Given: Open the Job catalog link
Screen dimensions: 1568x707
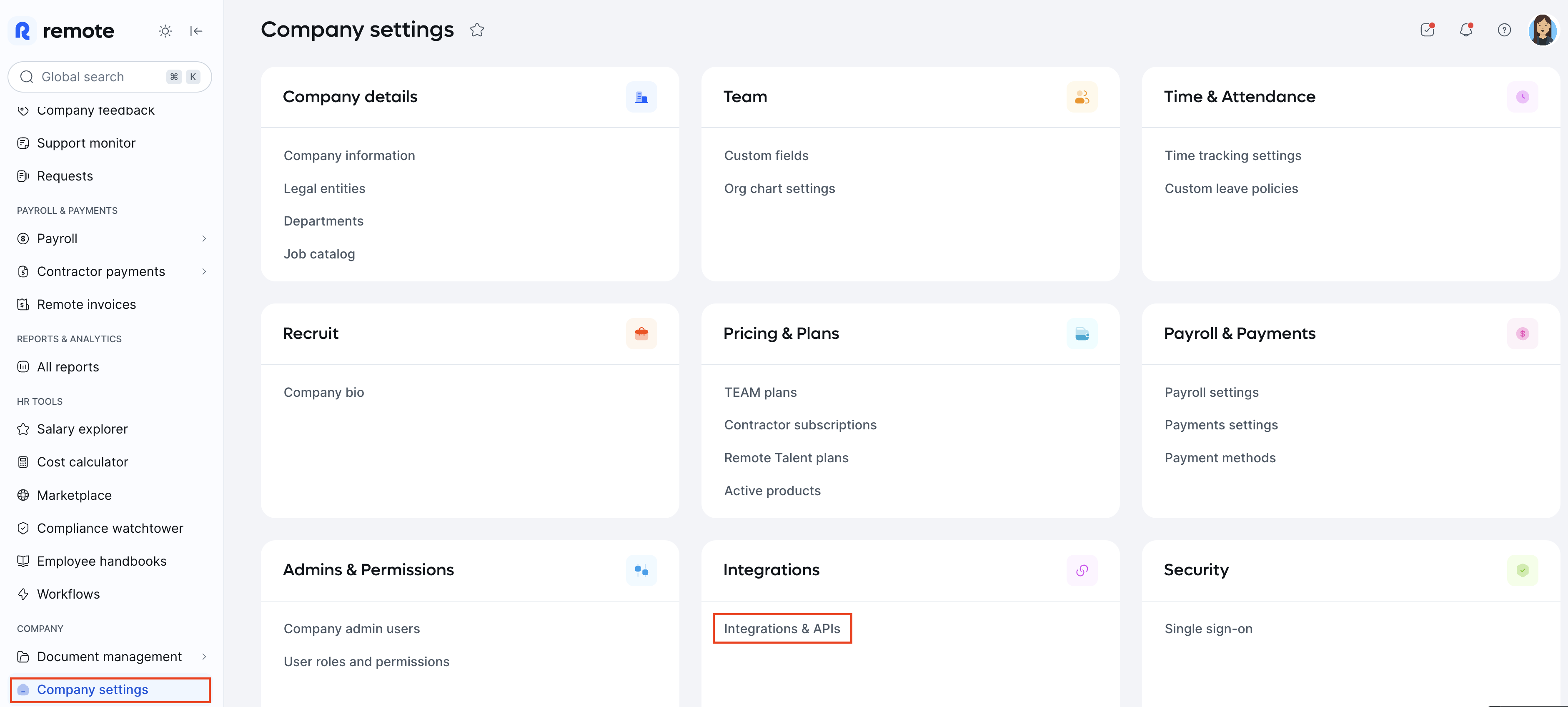Looking at the screenshot, I should (x=319, y=254).
